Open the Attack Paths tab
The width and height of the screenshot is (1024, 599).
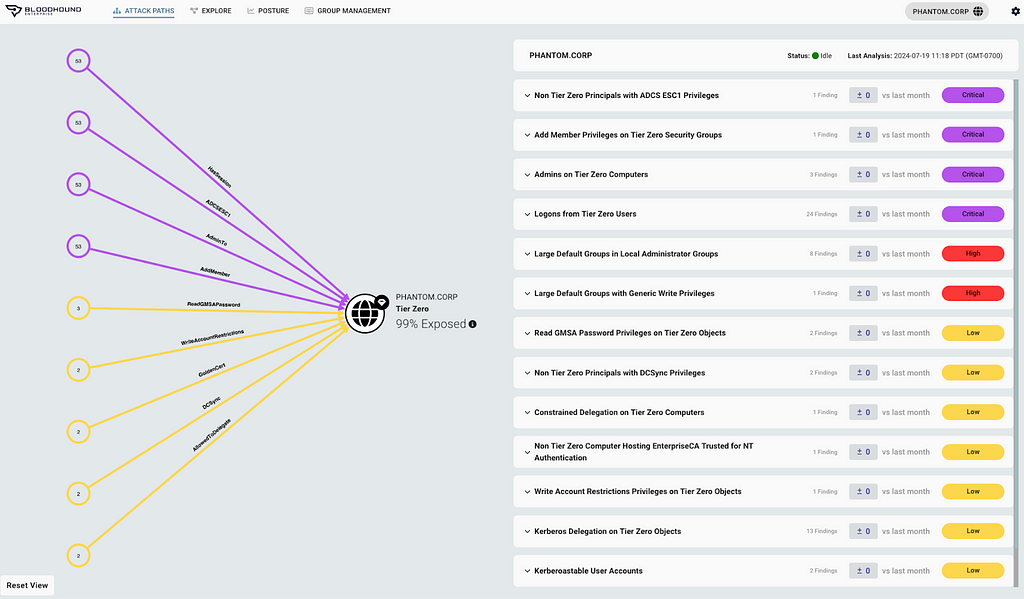click(143, 11)
